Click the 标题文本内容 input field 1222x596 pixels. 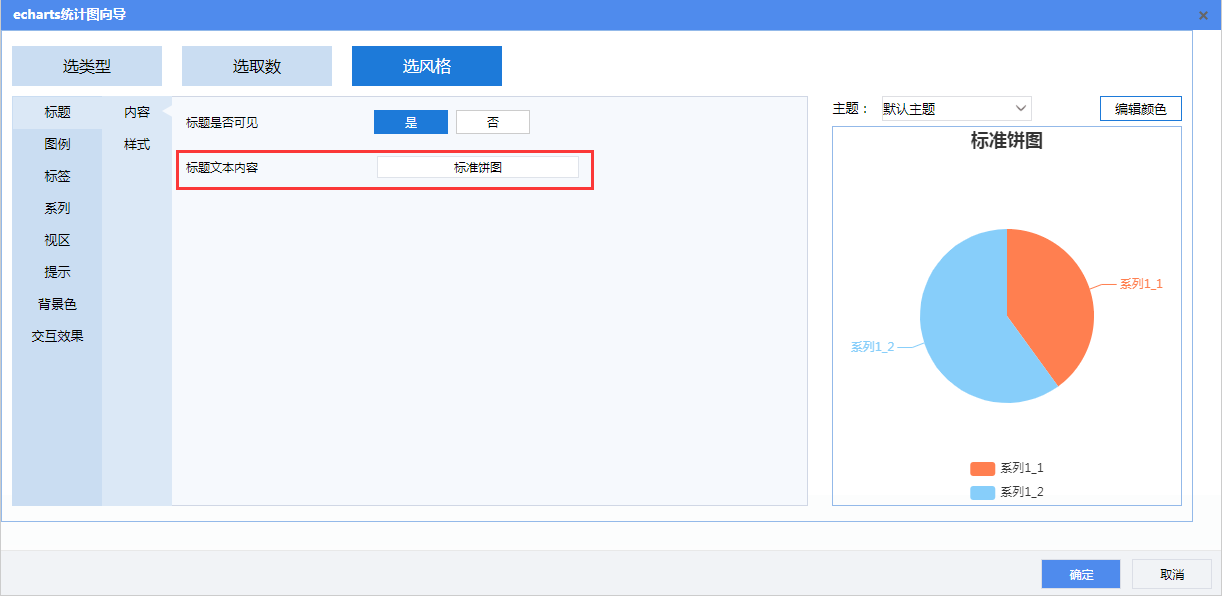[477, 167]
